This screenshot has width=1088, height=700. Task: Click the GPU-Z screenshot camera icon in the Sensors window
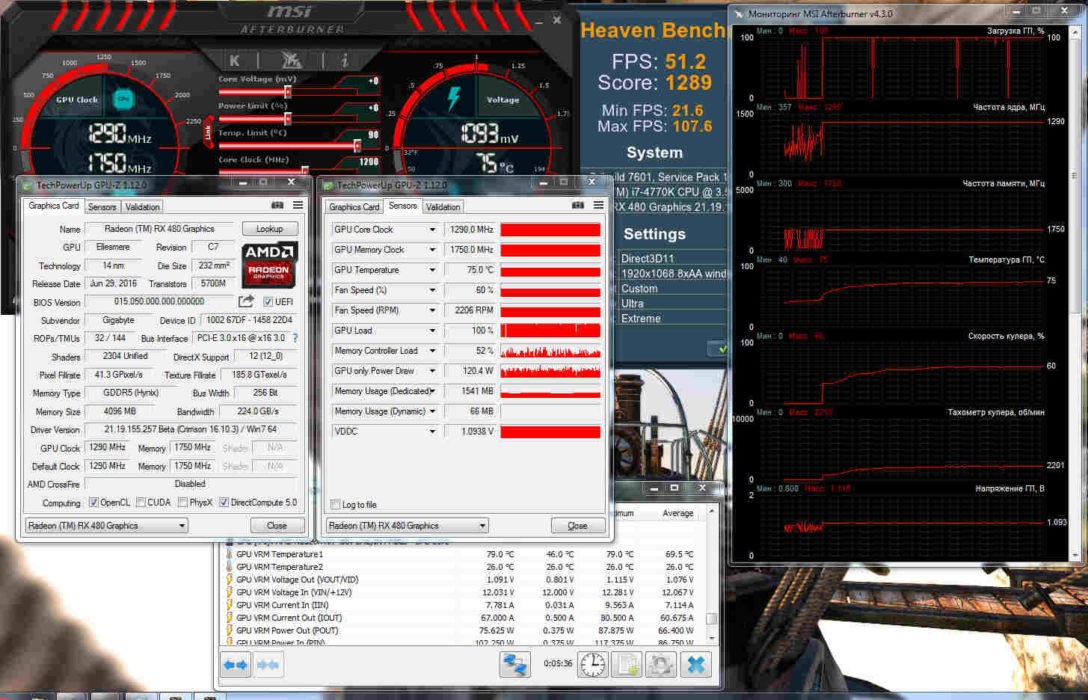[x=580, y=205]
